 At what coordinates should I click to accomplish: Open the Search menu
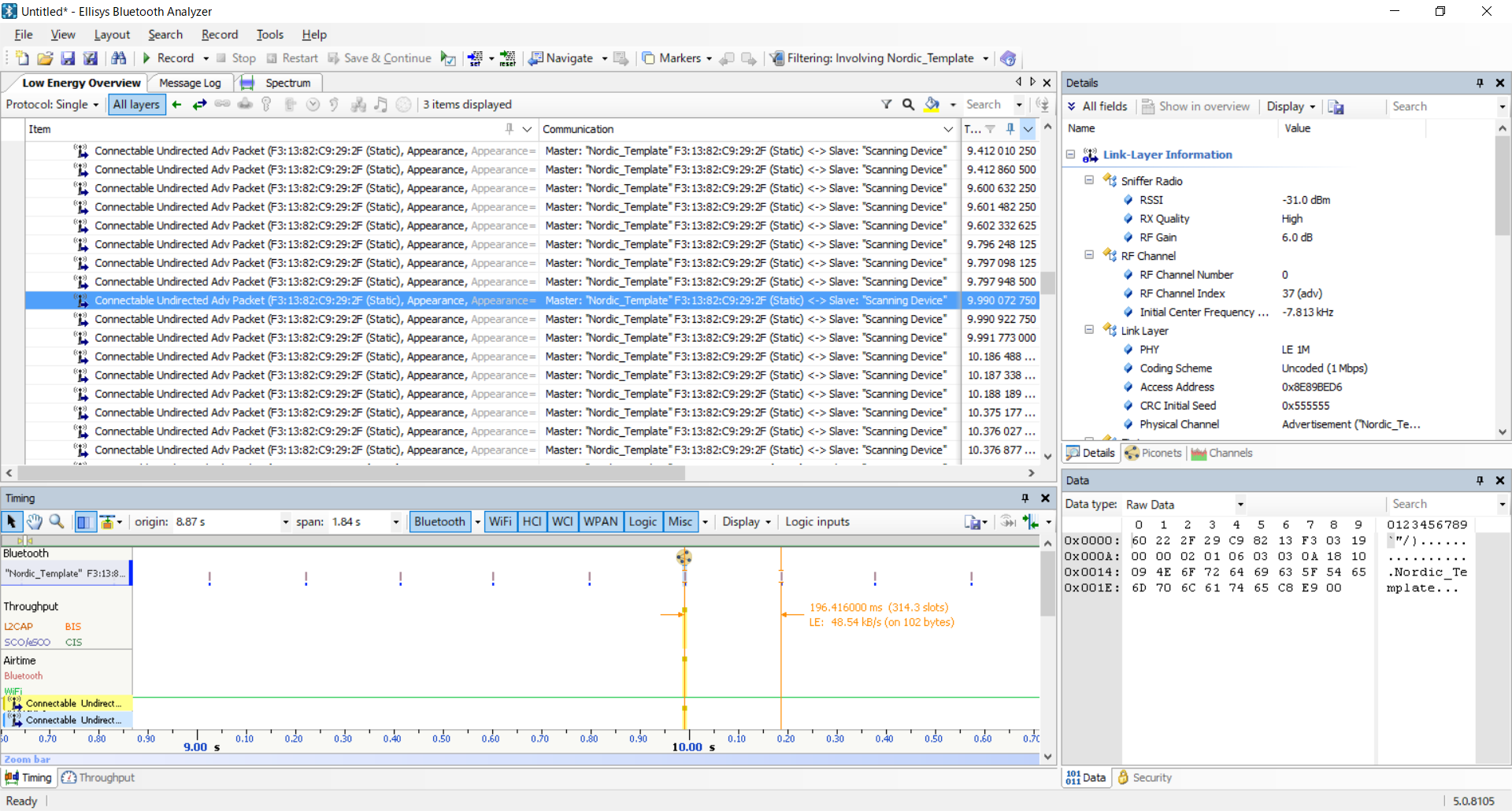165,35
